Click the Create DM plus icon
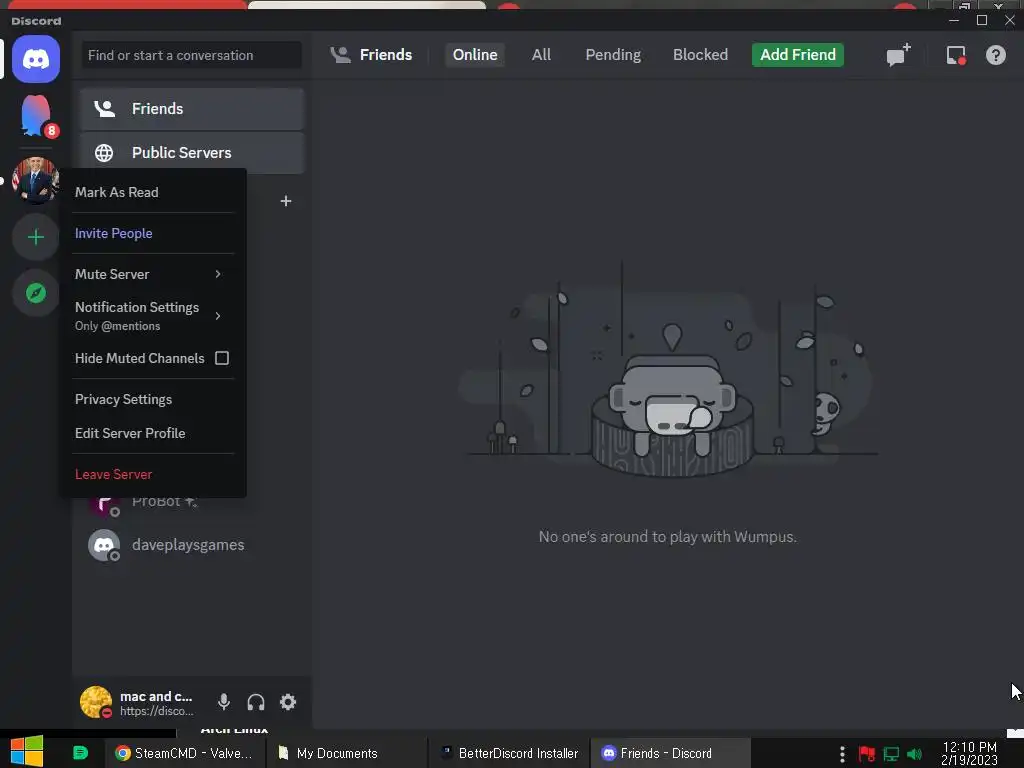Image resolution: width=1024 pixels, height=768 pixels. (286, 201)
